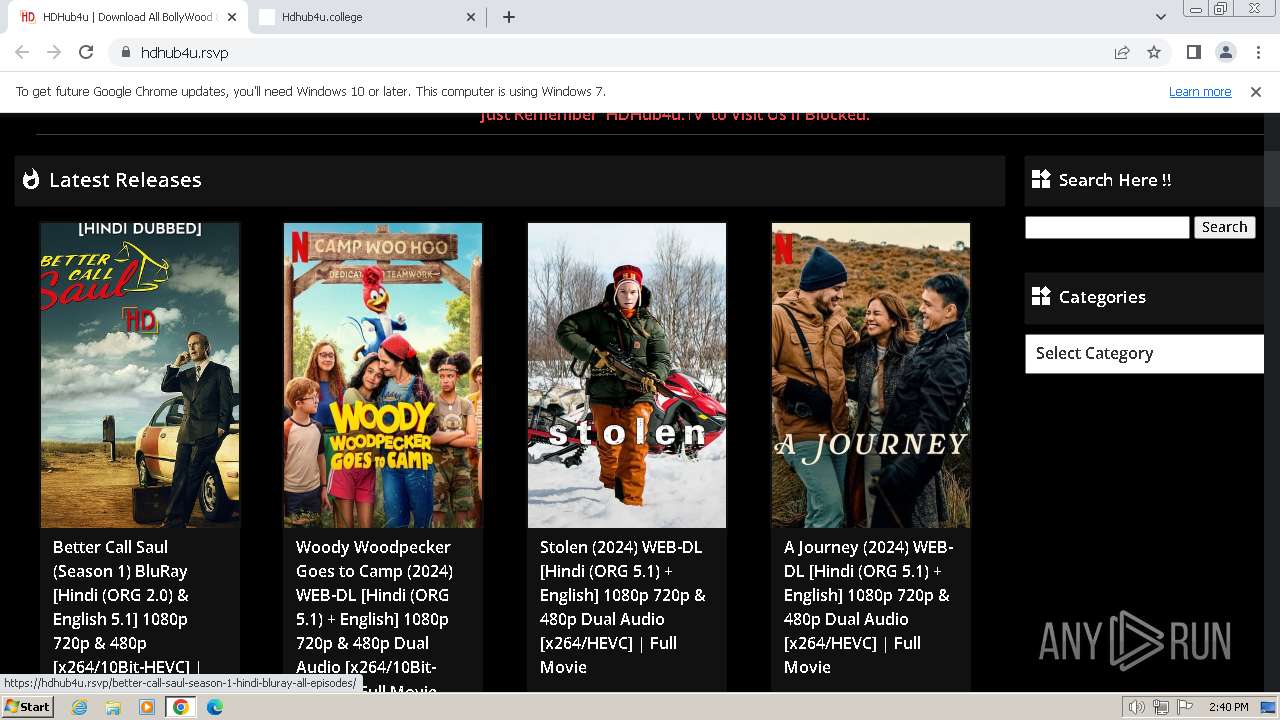Close the Hdhub4u.college tab
The height and width of the screenshot is (720, 1280).
(x=472, y=17)
